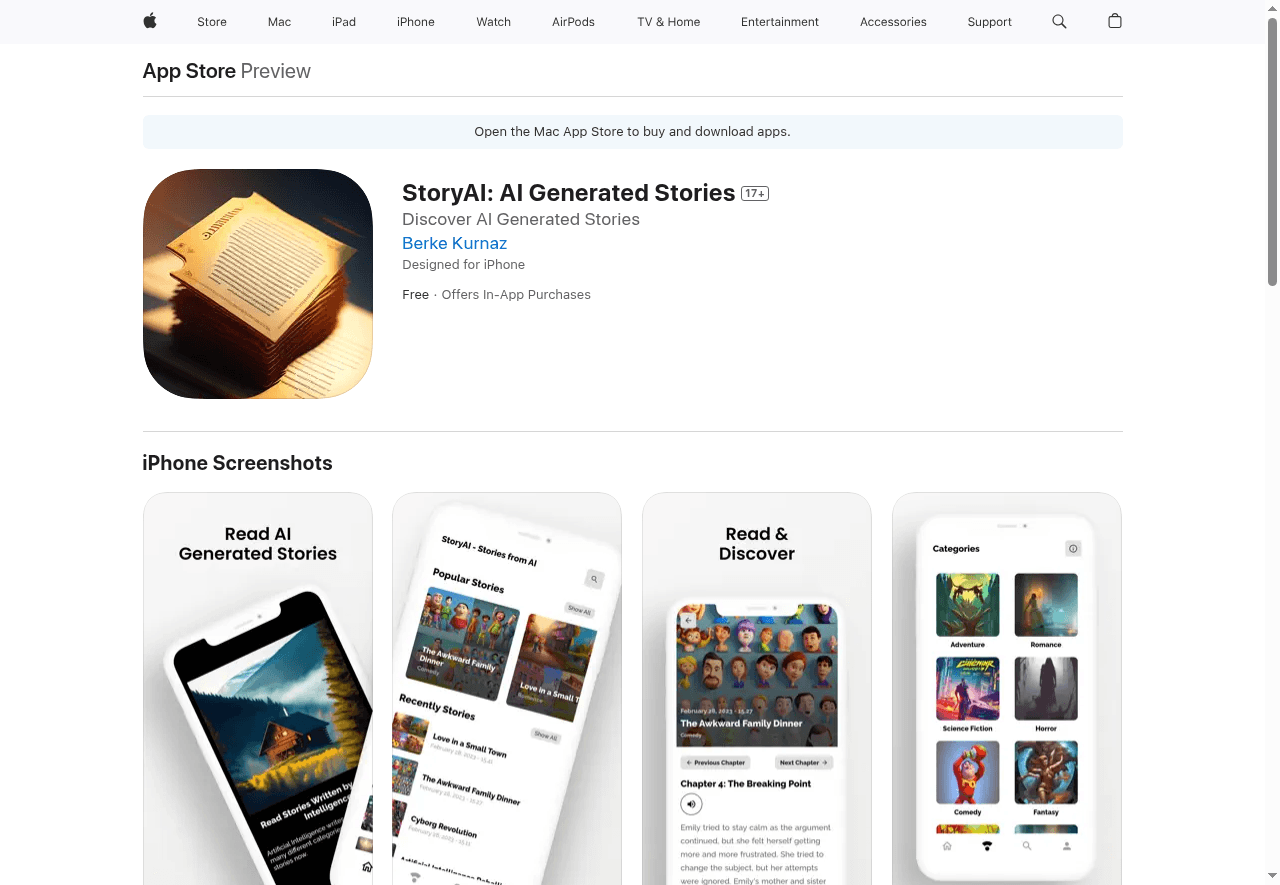Click the StoryAI app icon

coord(258,284)
